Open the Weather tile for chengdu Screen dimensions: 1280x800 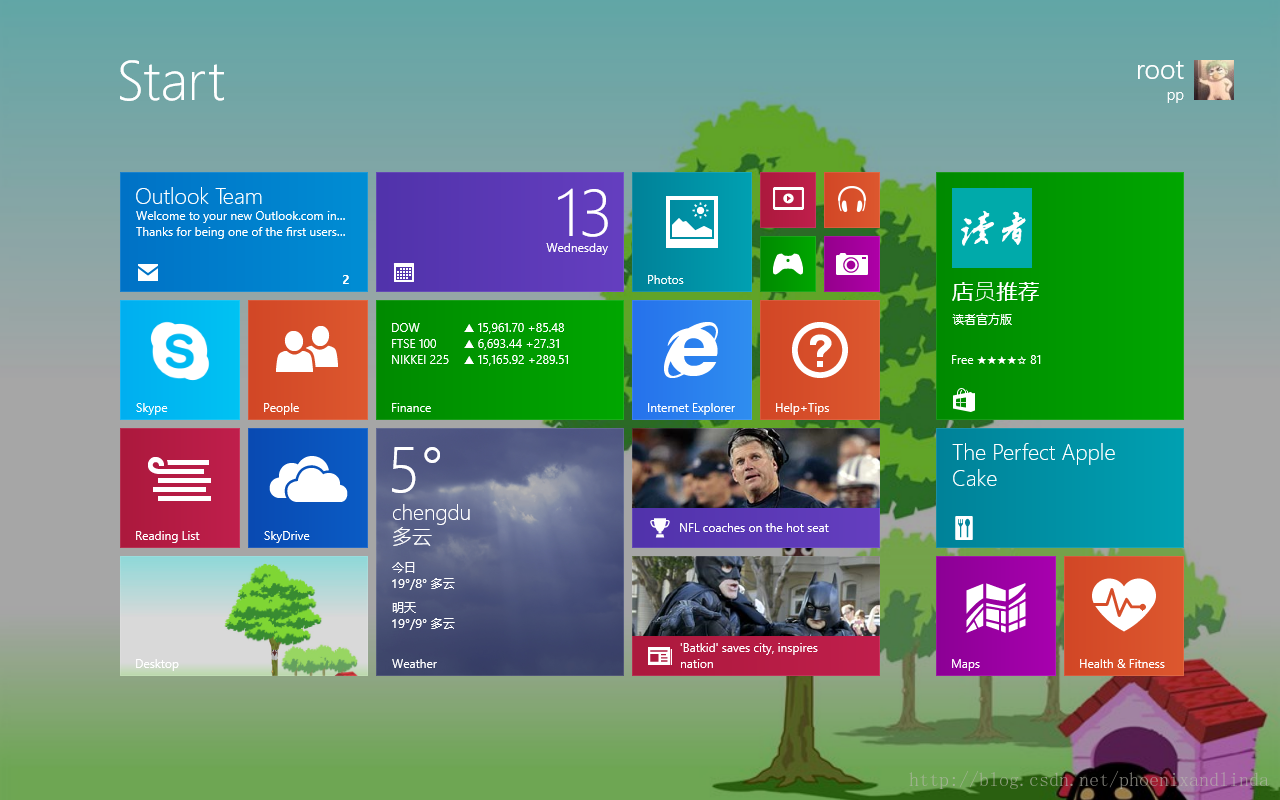pyautogui.click(x=500, y=552)
